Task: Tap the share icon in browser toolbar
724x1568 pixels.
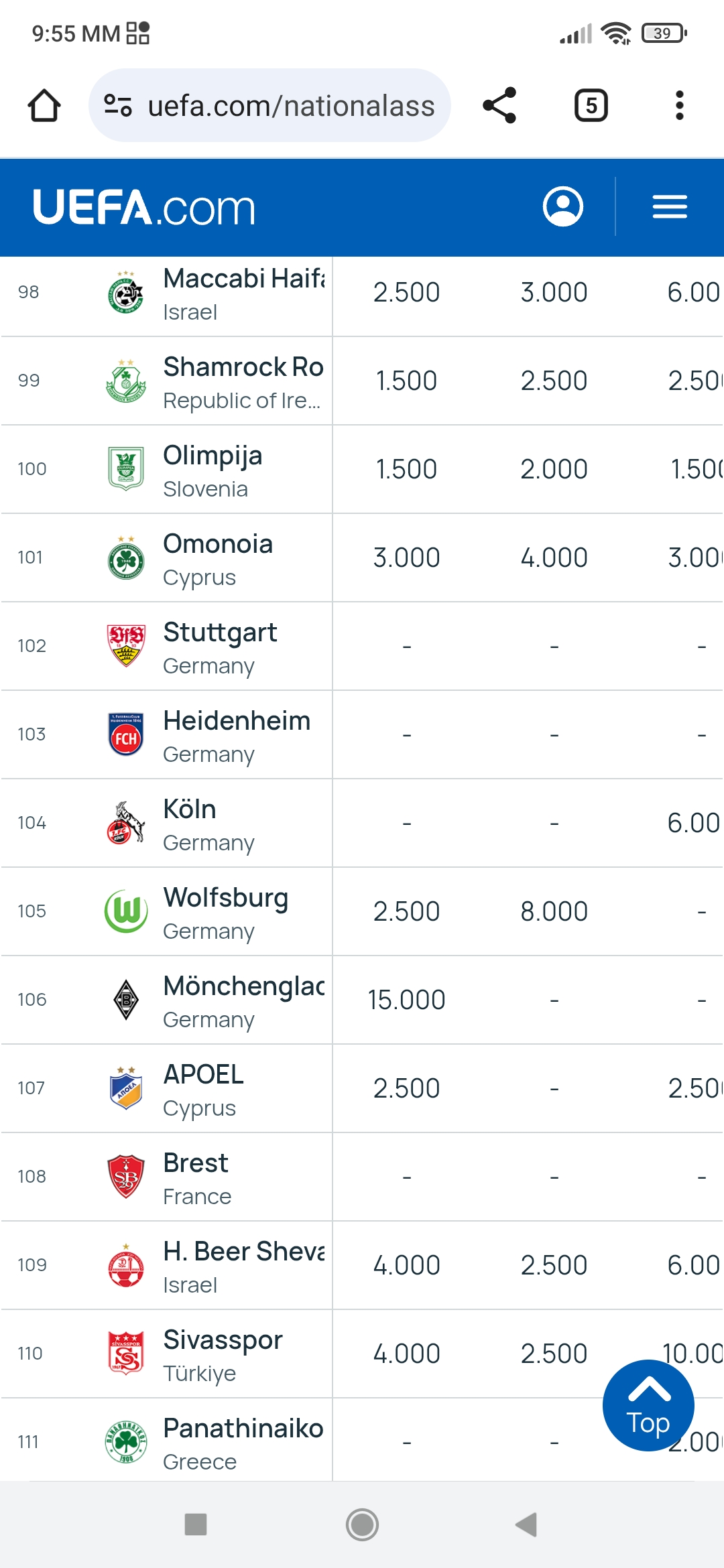Action: coord(499,106)
